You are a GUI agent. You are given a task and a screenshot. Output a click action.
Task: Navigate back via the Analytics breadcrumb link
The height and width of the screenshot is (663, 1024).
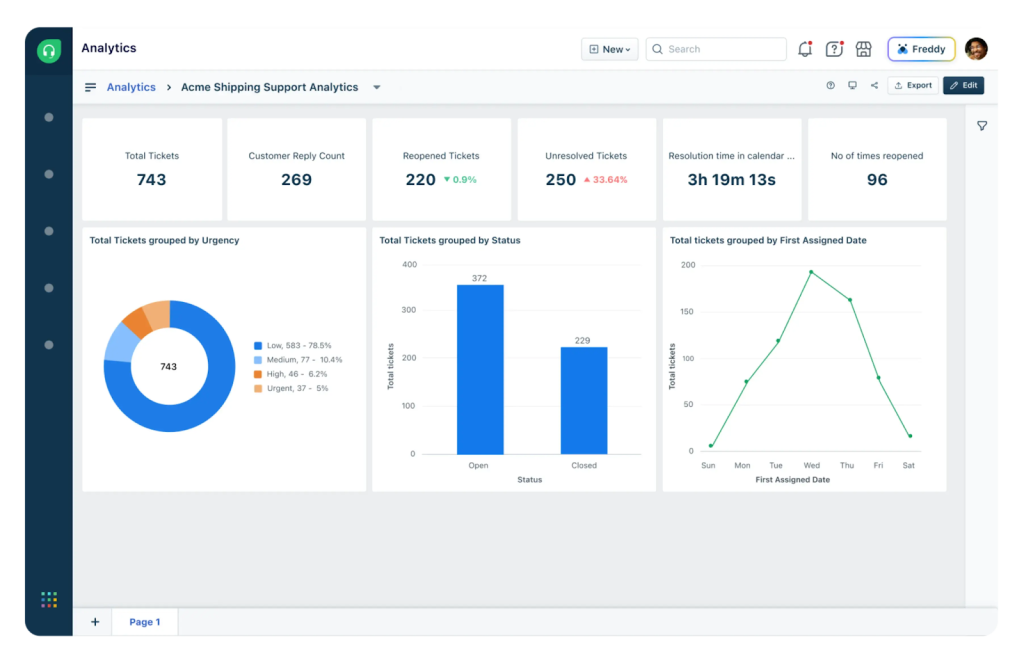[131, 87]
